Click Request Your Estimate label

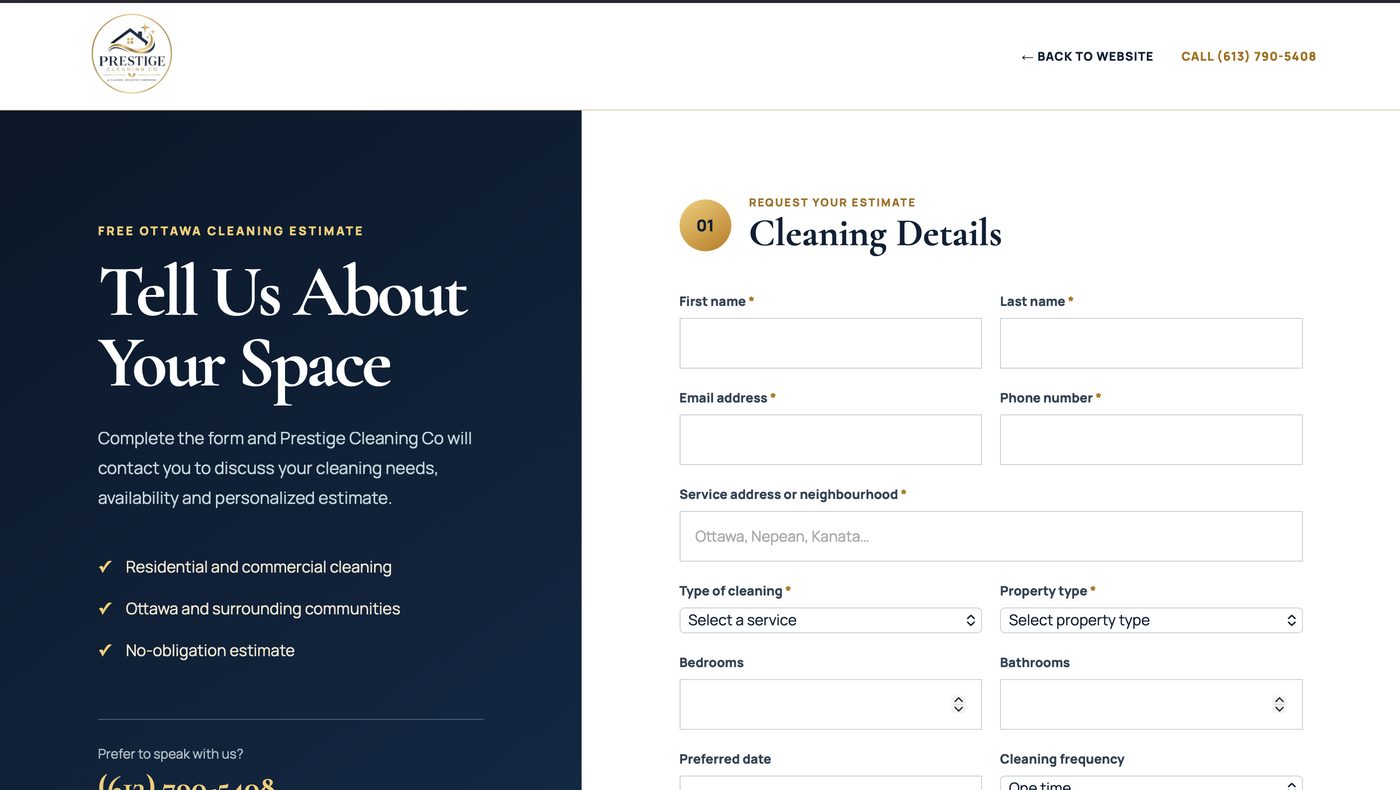[832, 202]
